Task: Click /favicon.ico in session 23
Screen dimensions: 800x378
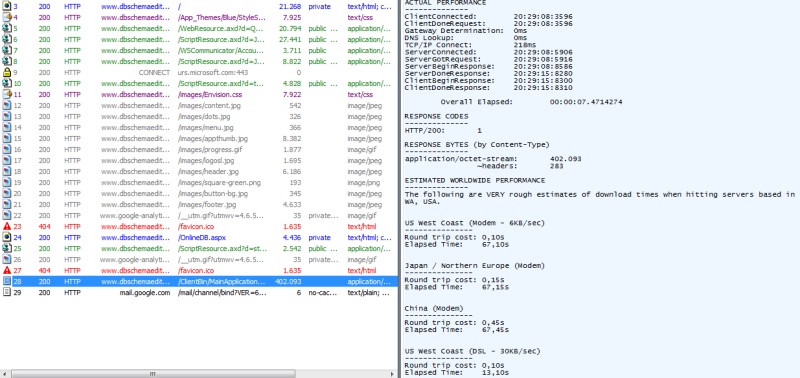Action: 196,226
